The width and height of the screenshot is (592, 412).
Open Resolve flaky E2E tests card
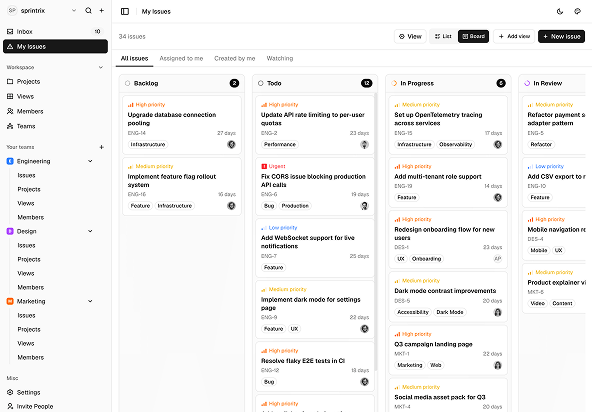click(315, 366)
